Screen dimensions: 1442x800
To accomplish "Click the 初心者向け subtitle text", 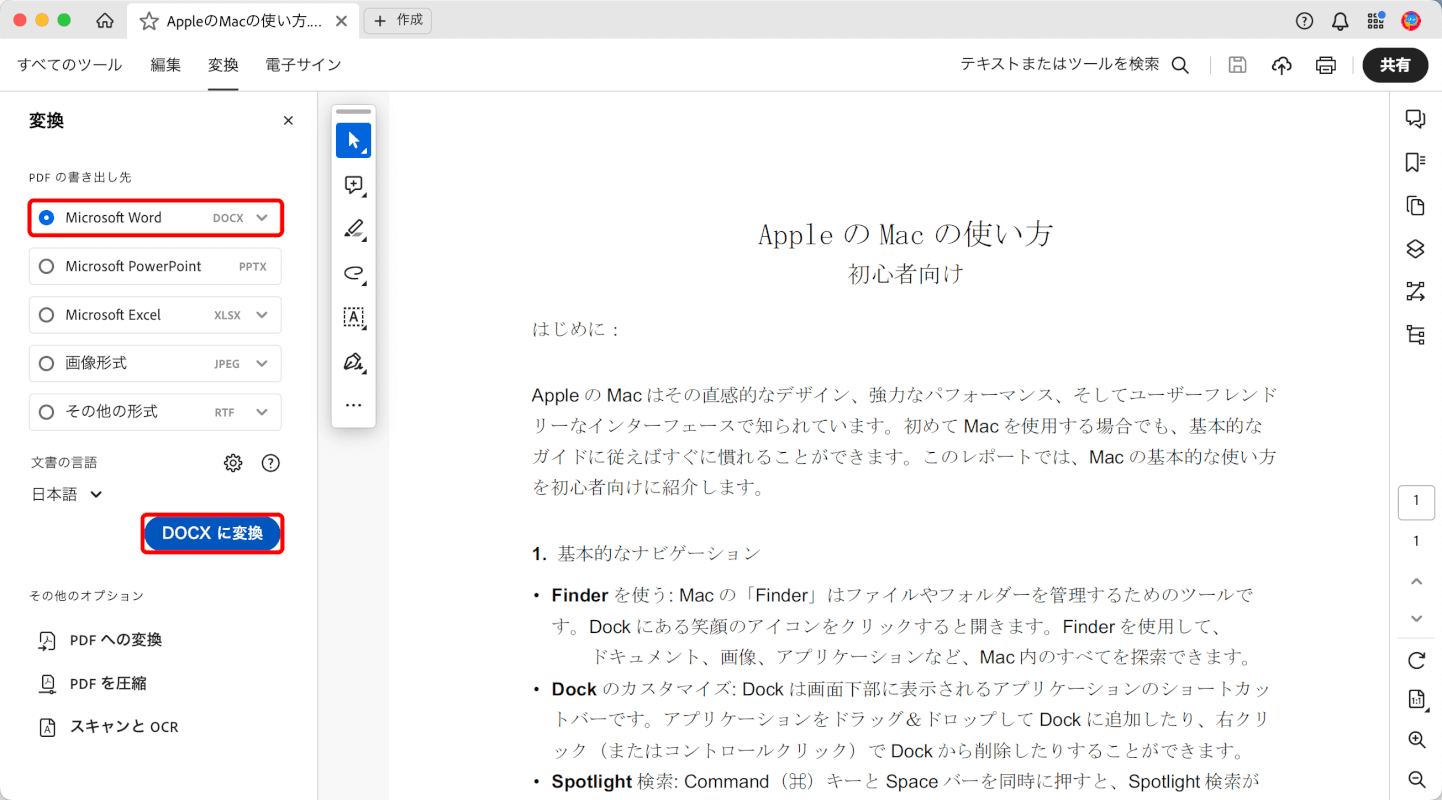I will [906, 274].
